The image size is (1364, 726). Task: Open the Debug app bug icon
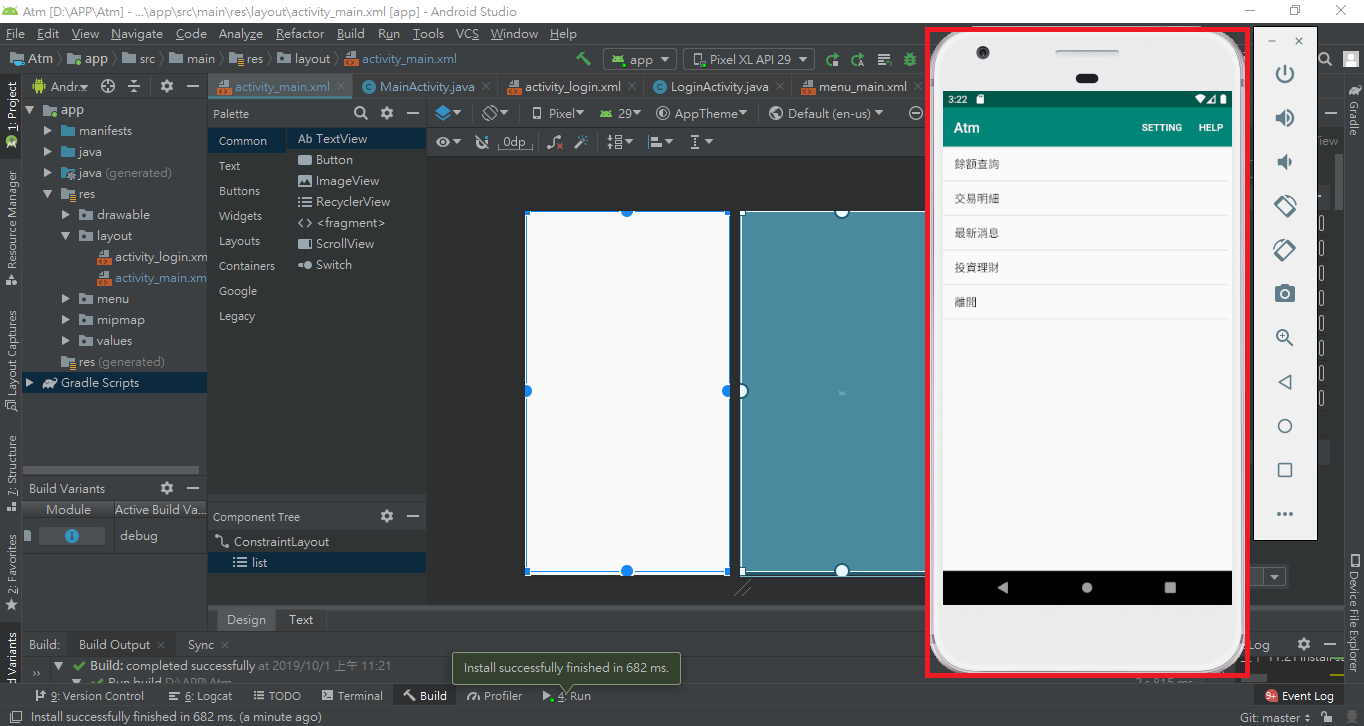(911, 58)
